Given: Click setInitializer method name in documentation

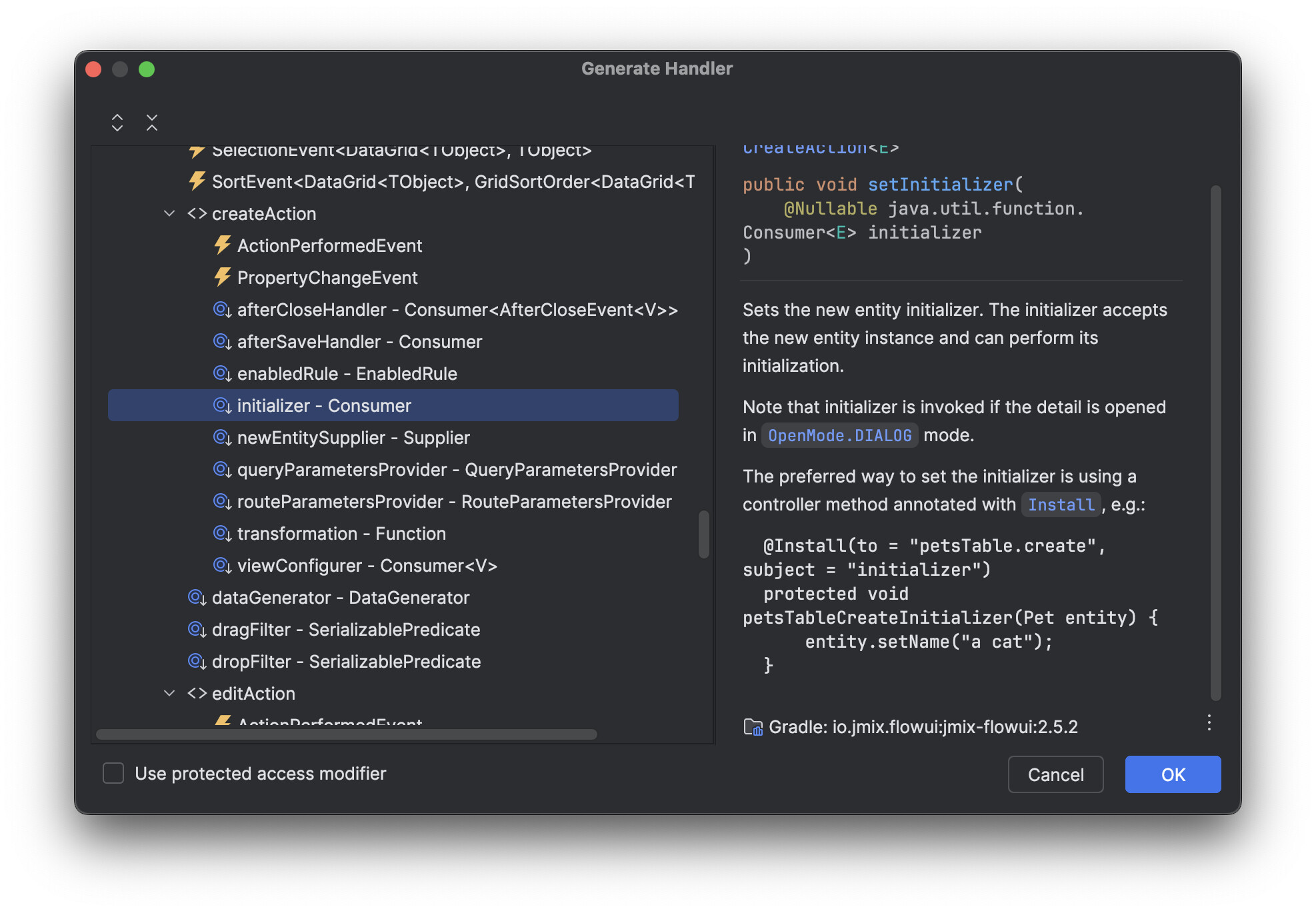Looking at the screenshot, I should pos(940,185).
